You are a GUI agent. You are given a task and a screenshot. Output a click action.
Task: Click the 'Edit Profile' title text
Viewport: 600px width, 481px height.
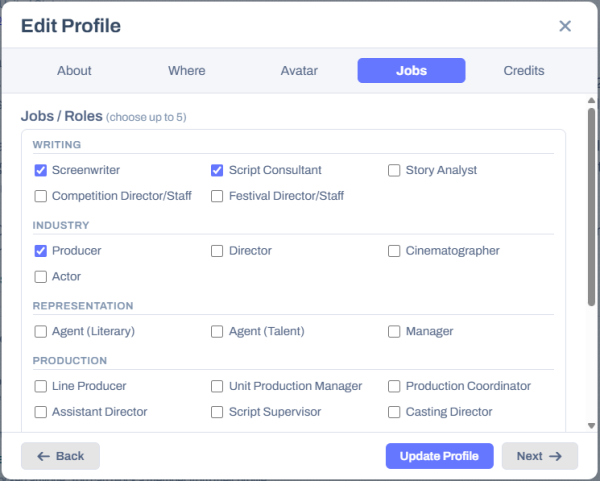(x=71, y=26)
